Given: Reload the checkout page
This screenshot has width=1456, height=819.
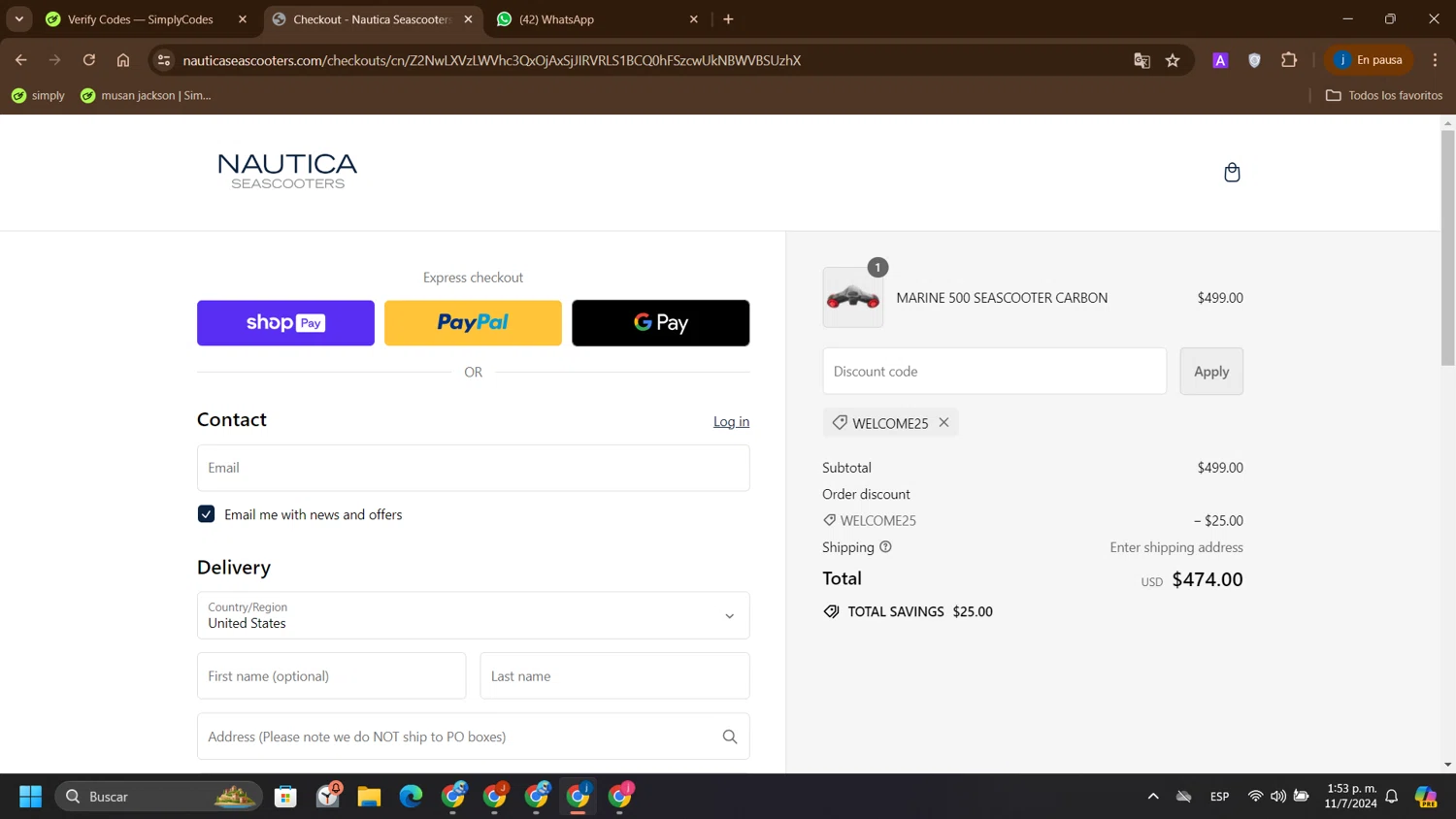Looking at the screenshot, I should tap(88, 60).
